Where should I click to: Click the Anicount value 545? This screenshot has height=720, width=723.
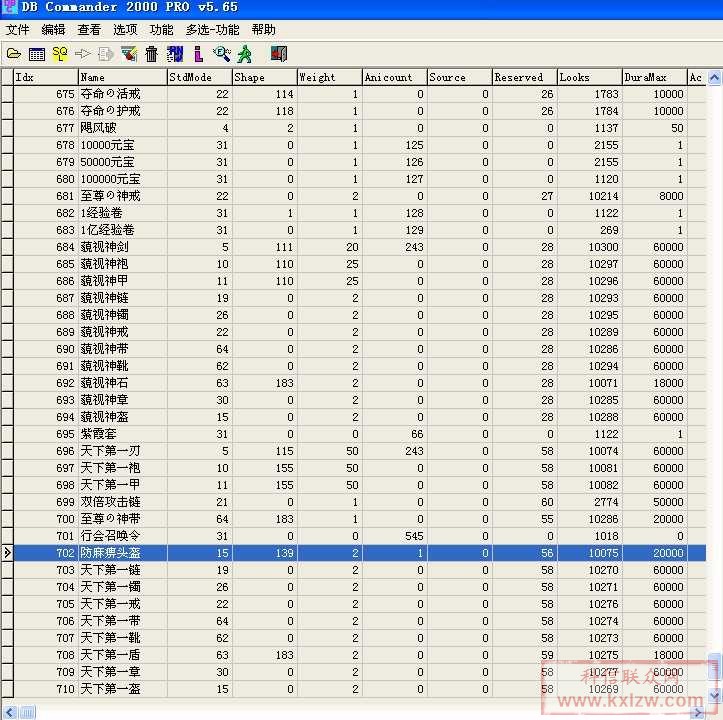pos(395,536)
